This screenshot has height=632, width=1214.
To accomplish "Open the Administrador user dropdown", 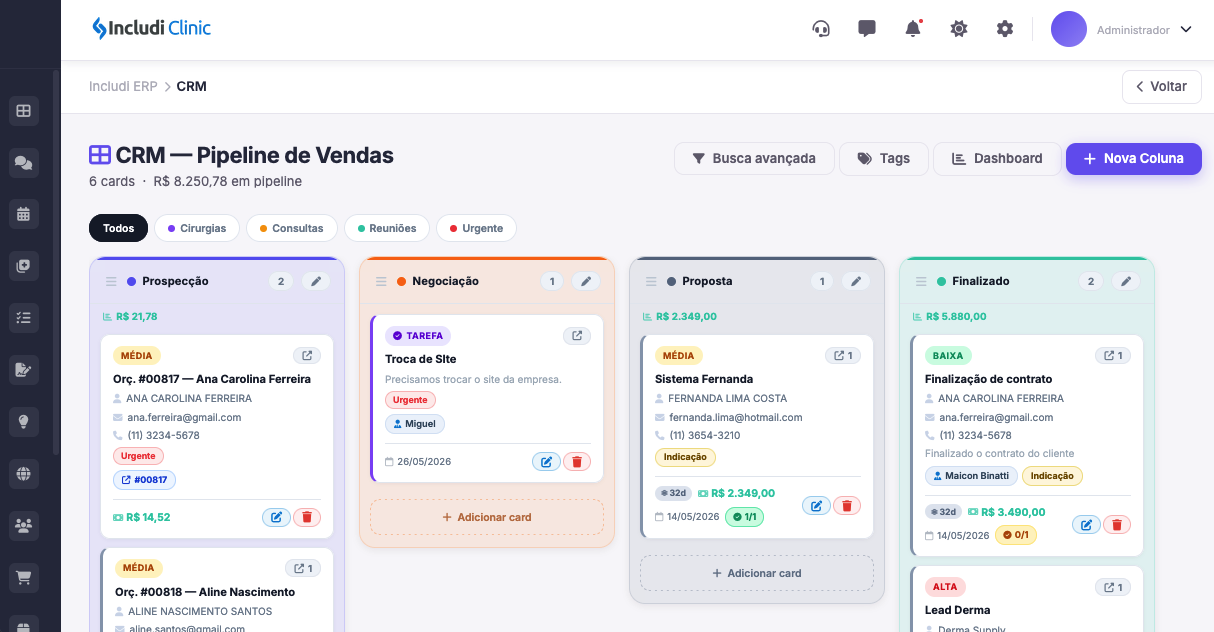I will (x=1144, y=30).
